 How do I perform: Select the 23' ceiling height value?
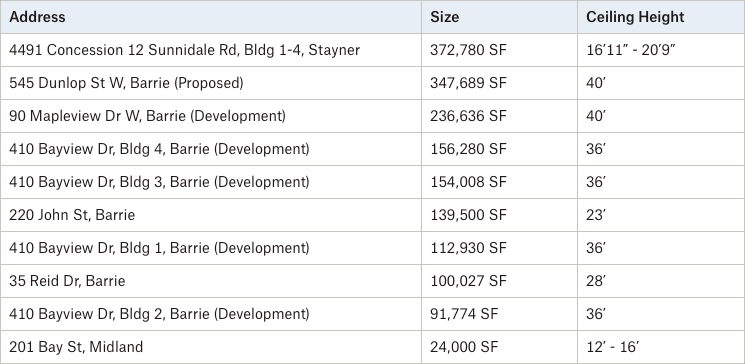point(595,215)
